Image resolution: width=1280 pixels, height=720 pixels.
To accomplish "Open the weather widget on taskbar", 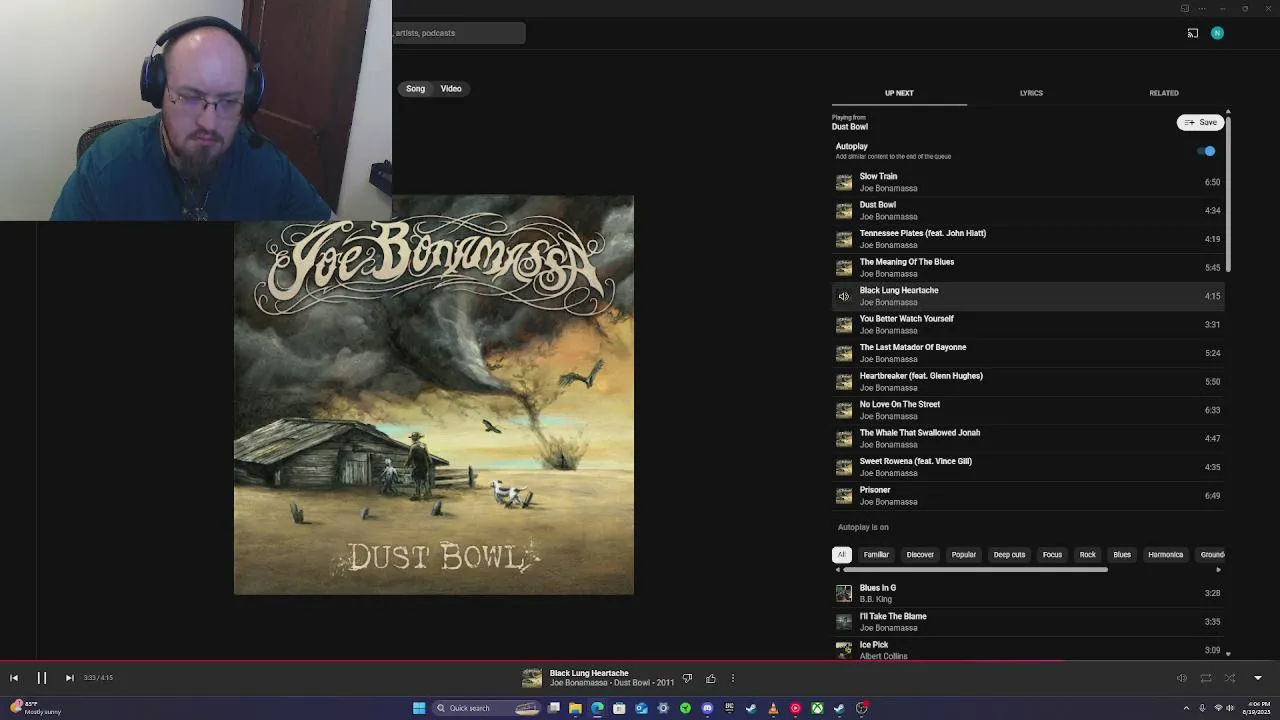I will point(35,708).
